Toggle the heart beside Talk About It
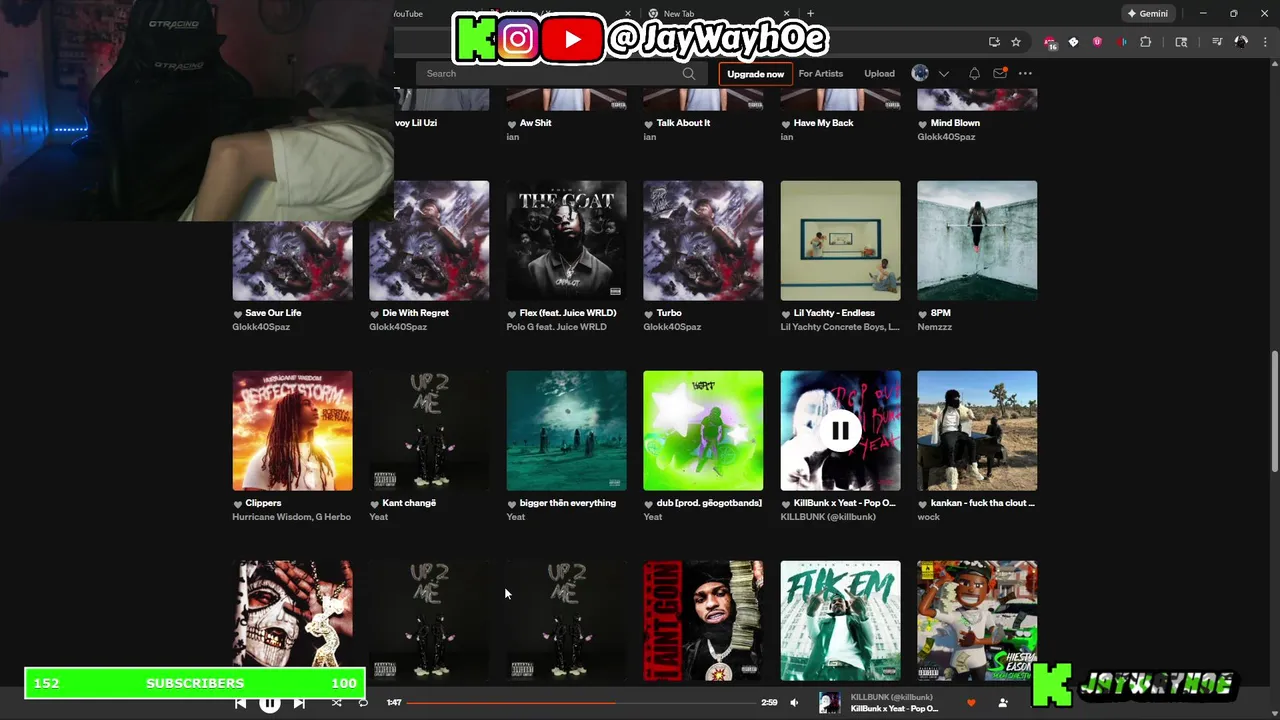Image resolution: width=1280 pixels, height=720 pixels. [x=648, y=123]
